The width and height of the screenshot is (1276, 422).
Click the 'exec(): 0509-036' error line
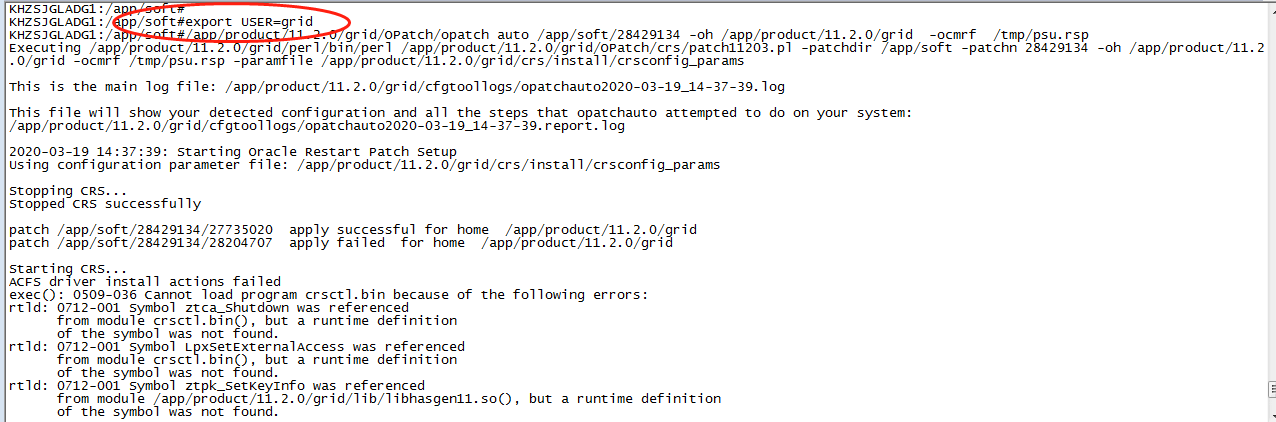point(328,294)
